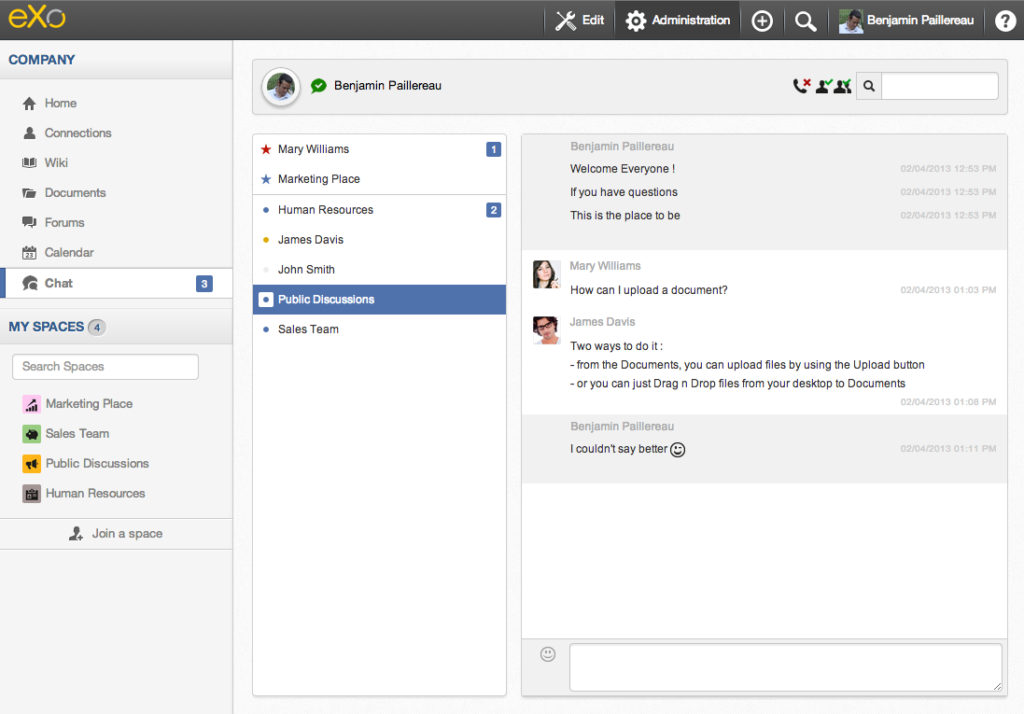Toggle group availability with the multi-user icon
The height and width of the screenshot is (714, 1024).
point(842,86)
